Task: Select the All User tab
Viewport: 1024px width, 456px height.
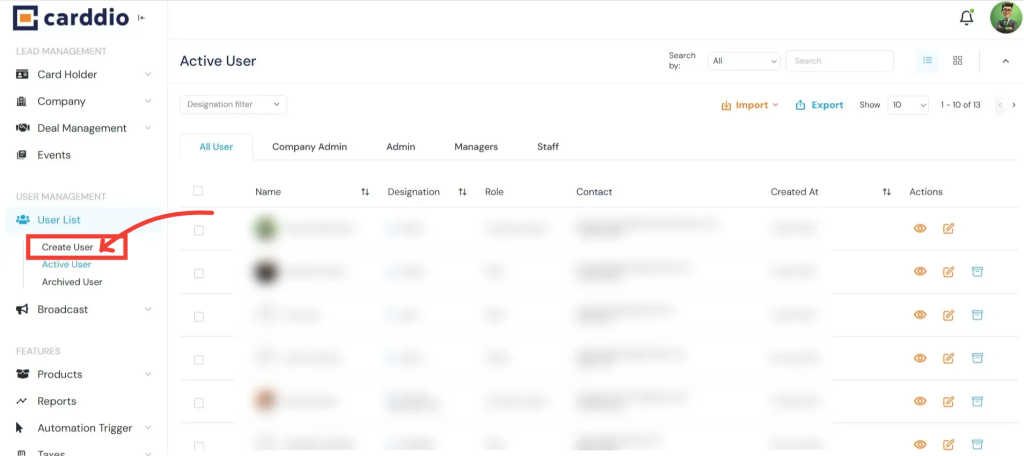Action: click(216, 147)
